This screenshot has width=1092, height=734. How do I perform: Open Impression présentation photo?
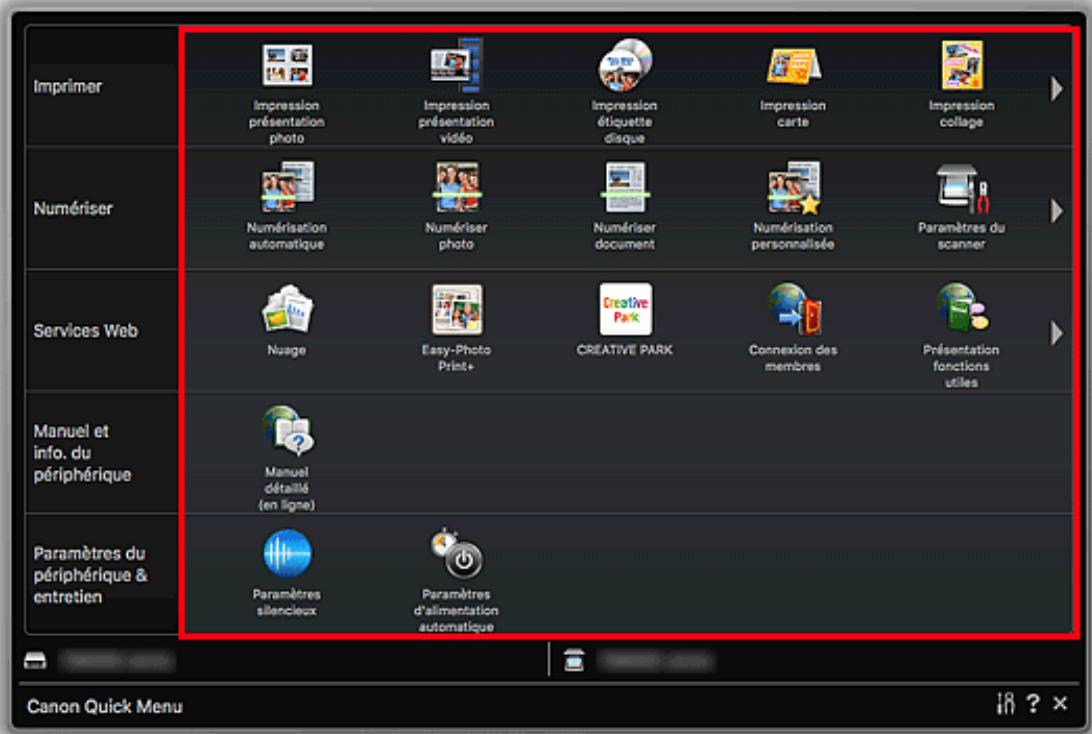[287, 91]
